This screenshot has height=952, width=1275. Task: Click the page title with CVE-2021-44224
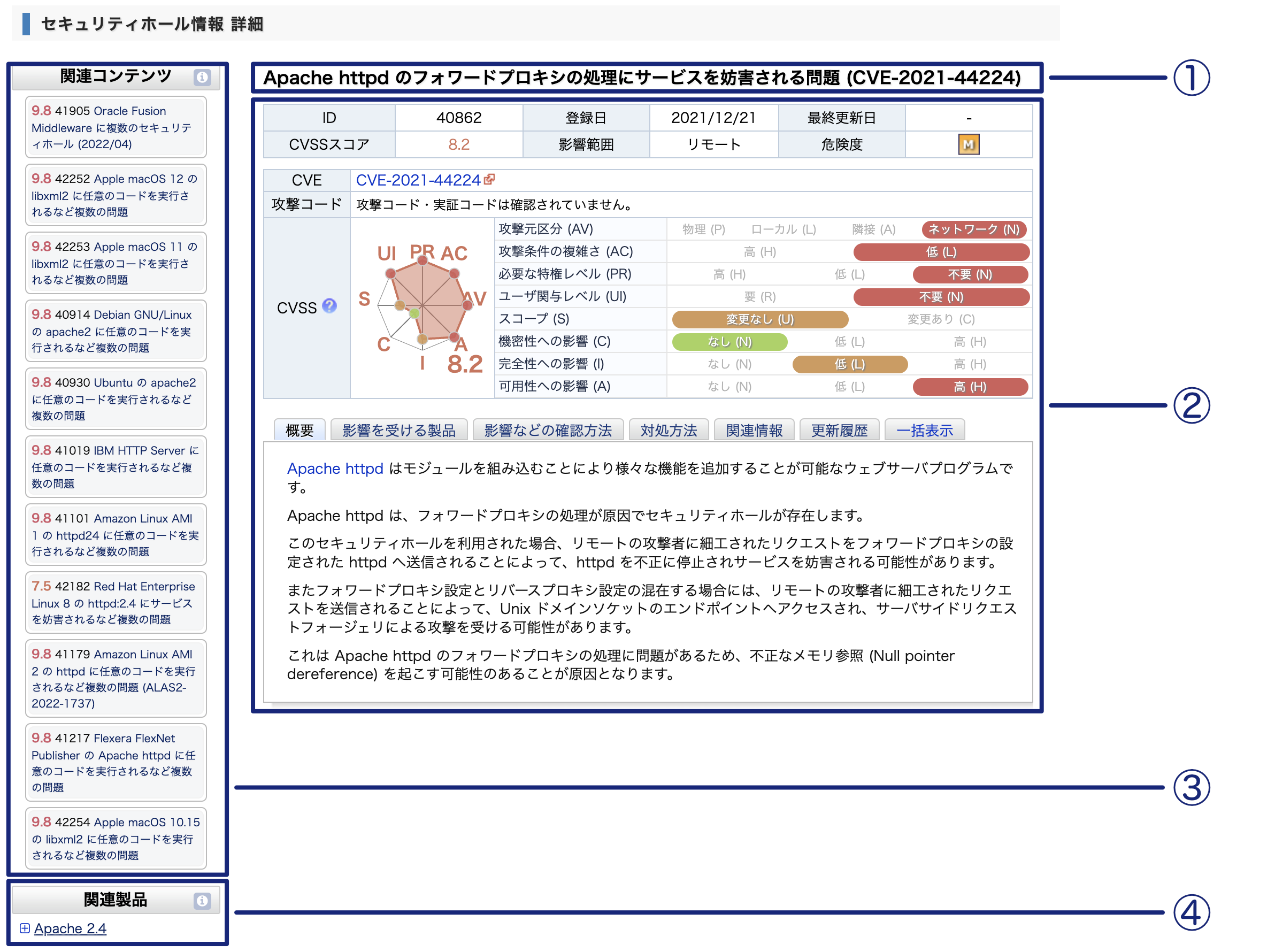click(x=642, y=77)
